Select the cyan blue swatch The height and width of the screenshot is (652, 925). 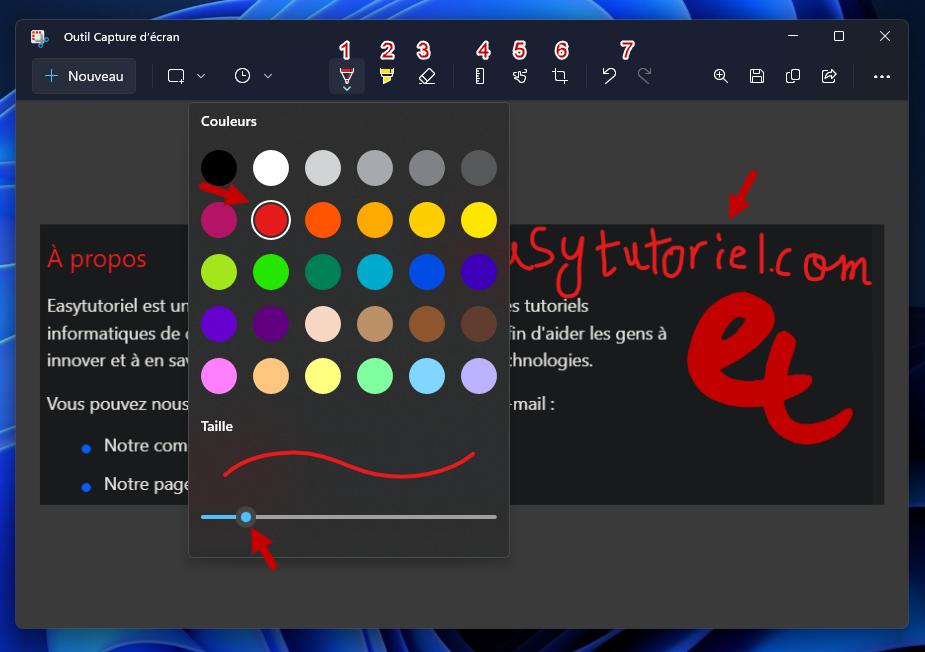(x=375, y=272)
